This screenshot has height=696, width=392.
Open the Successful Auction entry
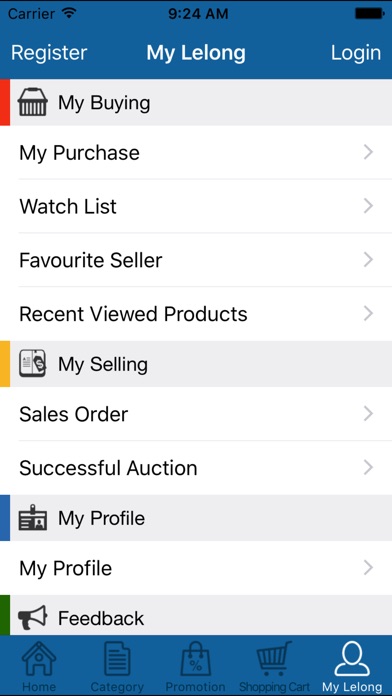[196, 468]
